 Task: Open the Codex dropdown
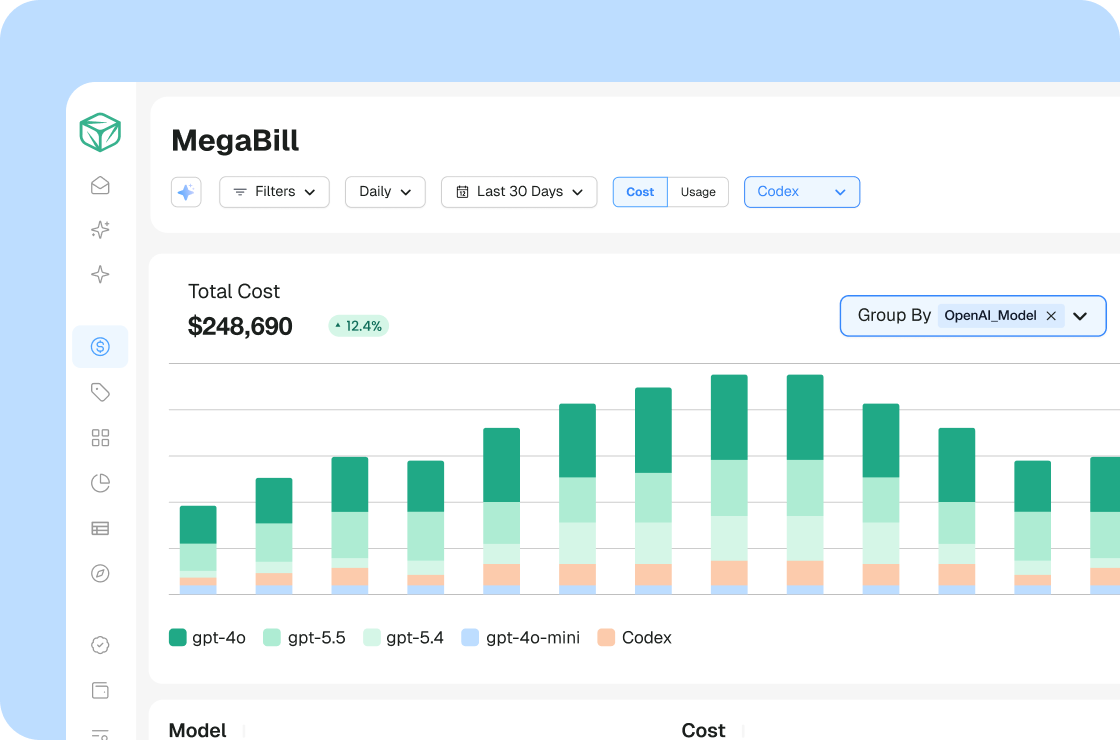click(x=802, y=192)
